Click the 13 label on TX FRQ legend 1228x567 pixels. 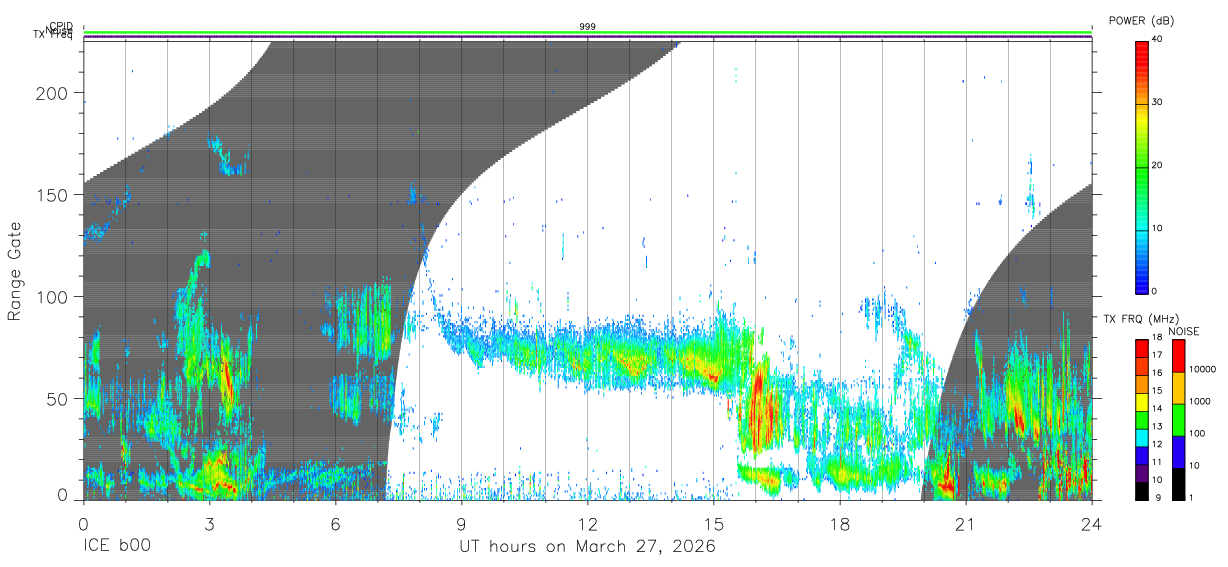[1159, 426]
